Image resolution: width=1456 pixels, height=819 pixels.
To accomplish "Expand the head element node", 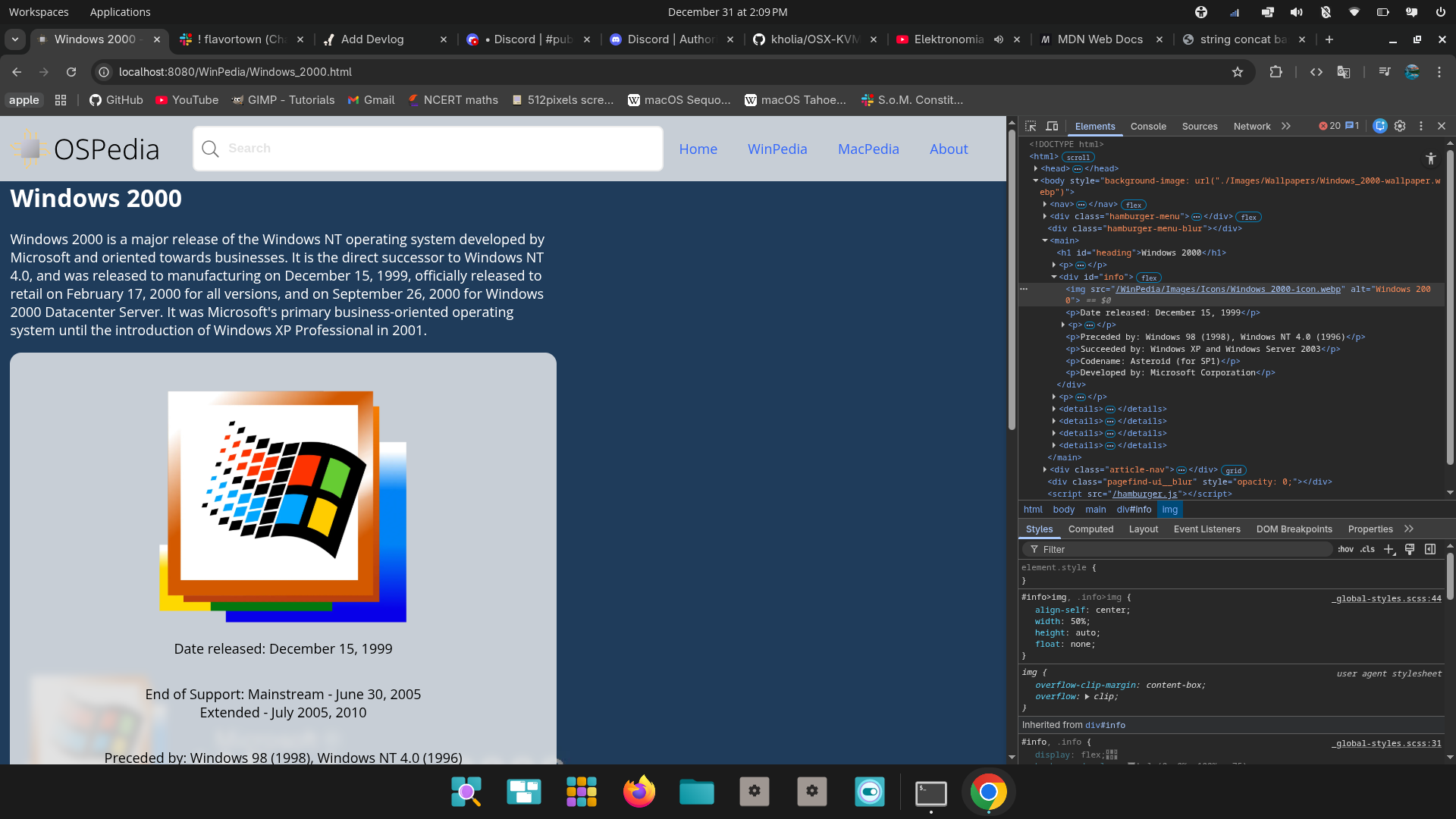I will (x=1036, y=168).
